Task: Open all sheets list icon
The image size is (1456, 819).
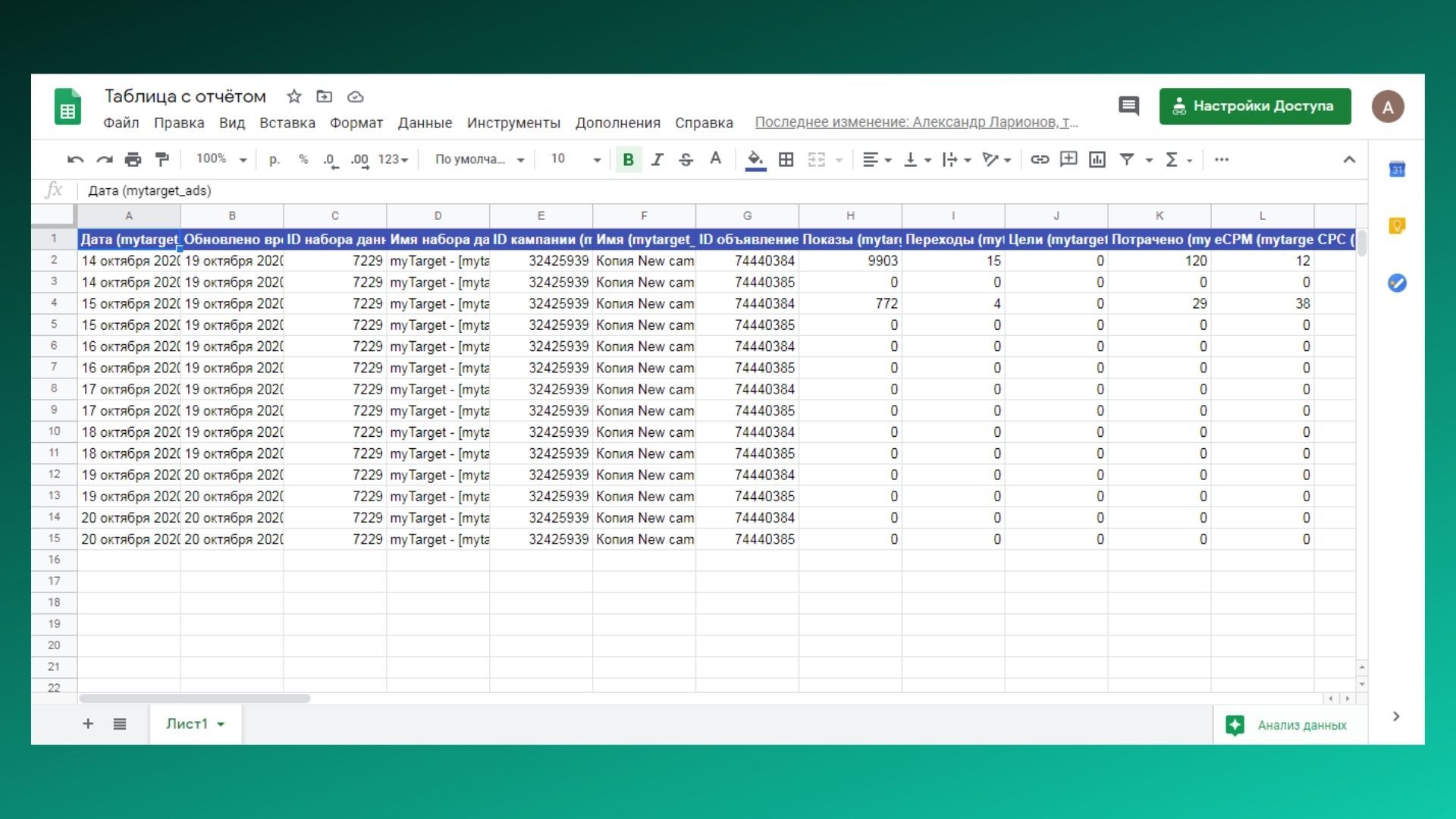Action: tap(120, 723)
